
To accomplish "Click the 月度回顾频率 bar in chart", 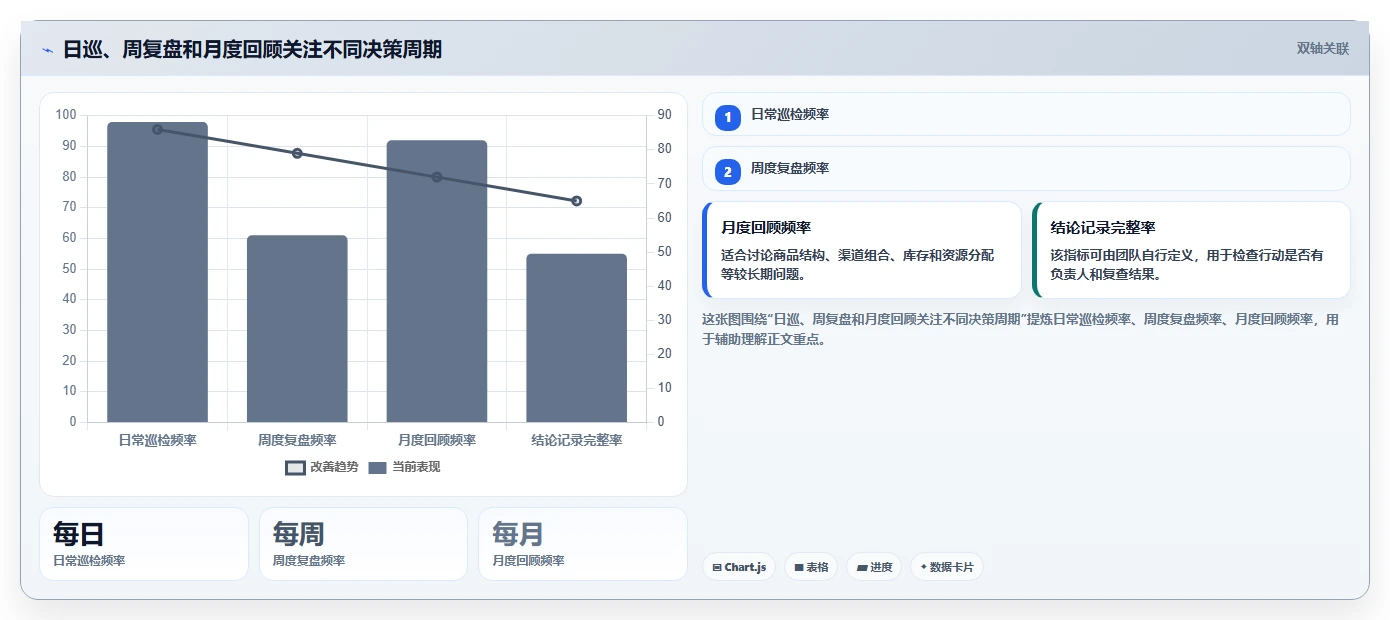I will (x=437, y=281).
